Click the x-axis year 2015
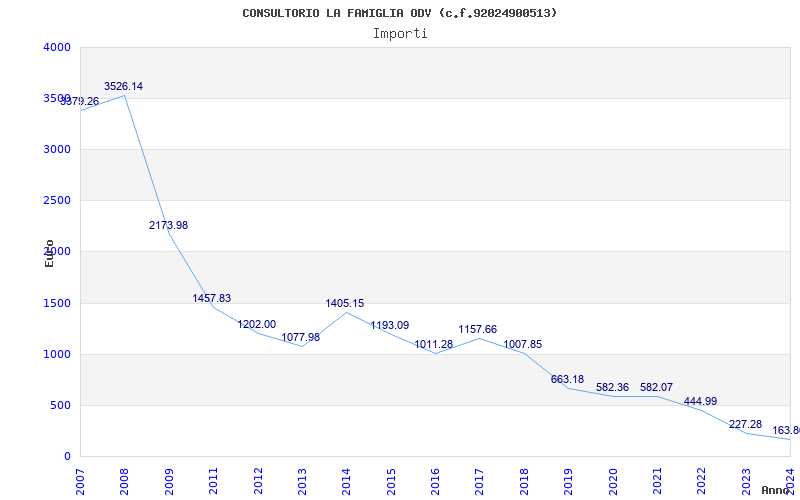Viewport: 800px width, 500px height. coord(391,482)
